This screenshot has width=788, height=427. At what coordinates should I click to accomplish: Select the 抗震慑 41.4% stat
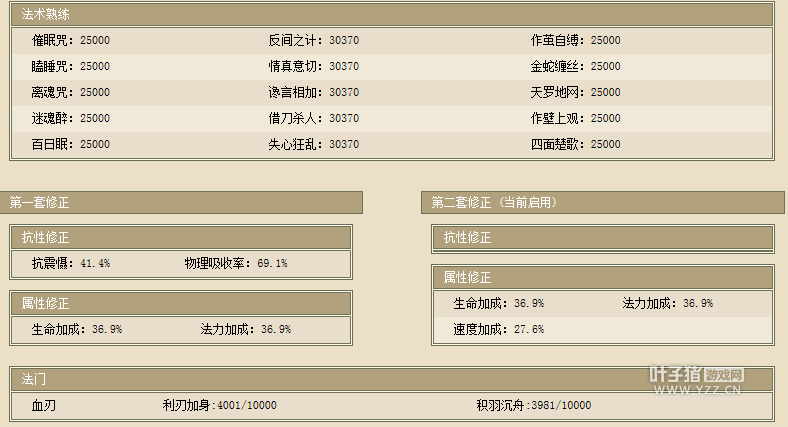click(70, 264)
